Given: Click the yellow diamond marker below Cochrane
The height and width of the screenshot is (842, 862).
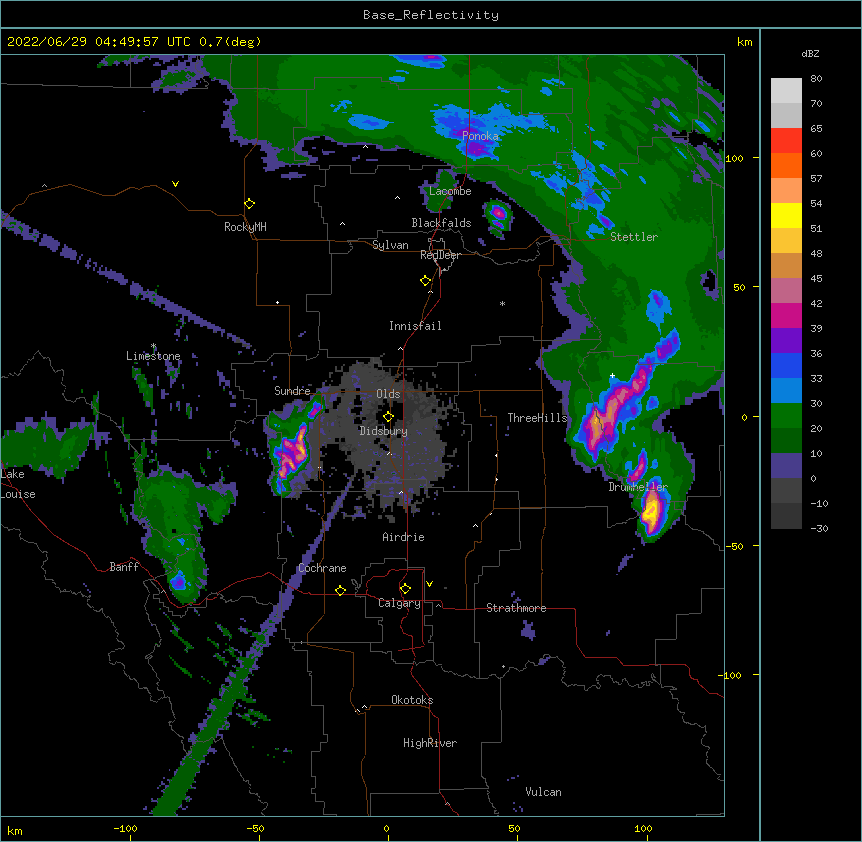Looking at the screenshot, I should [340, 590].
